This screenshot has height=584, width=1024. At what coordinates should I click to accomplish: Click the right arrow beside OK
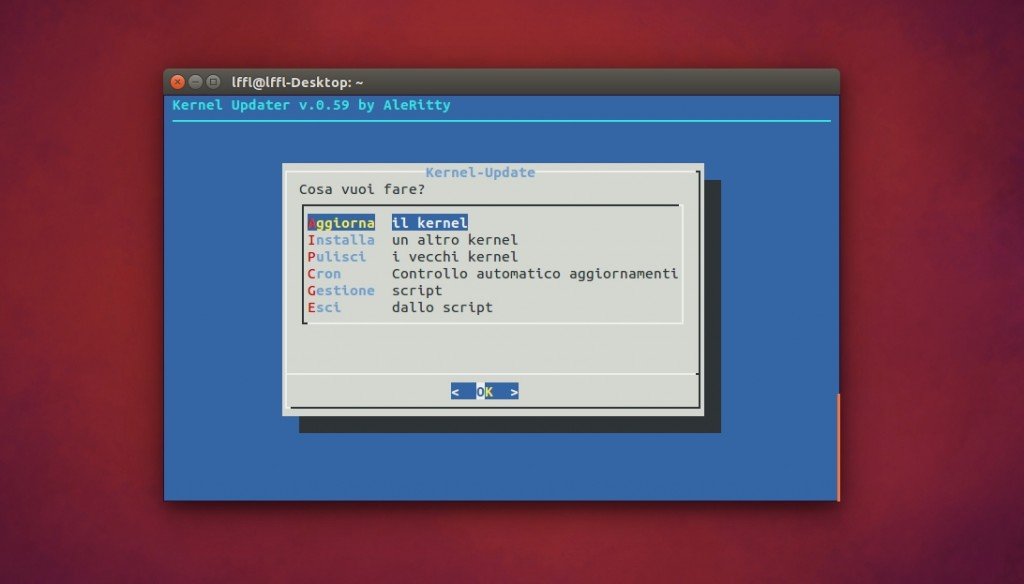[x=513, y=391]
